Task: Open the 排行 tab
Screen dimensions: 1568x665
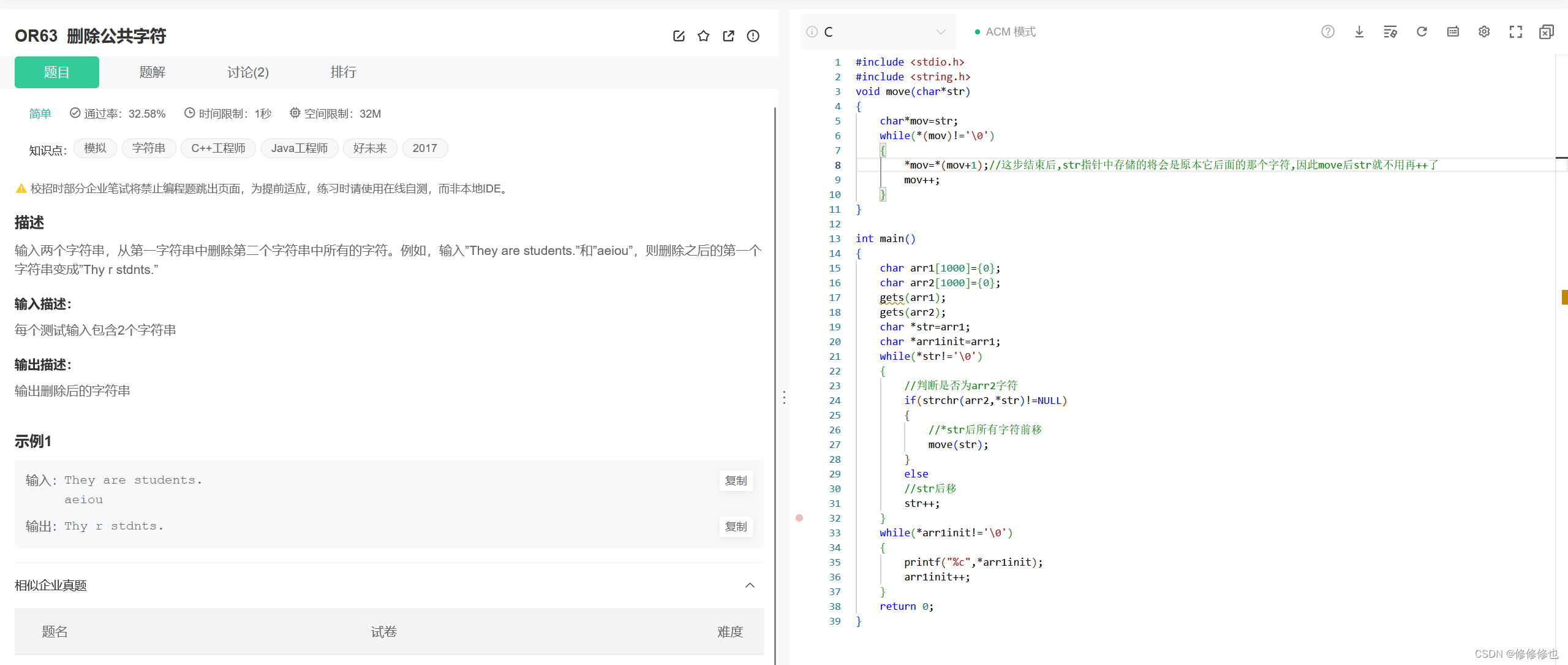Action: pyautogui.click(x=343, y=72)
